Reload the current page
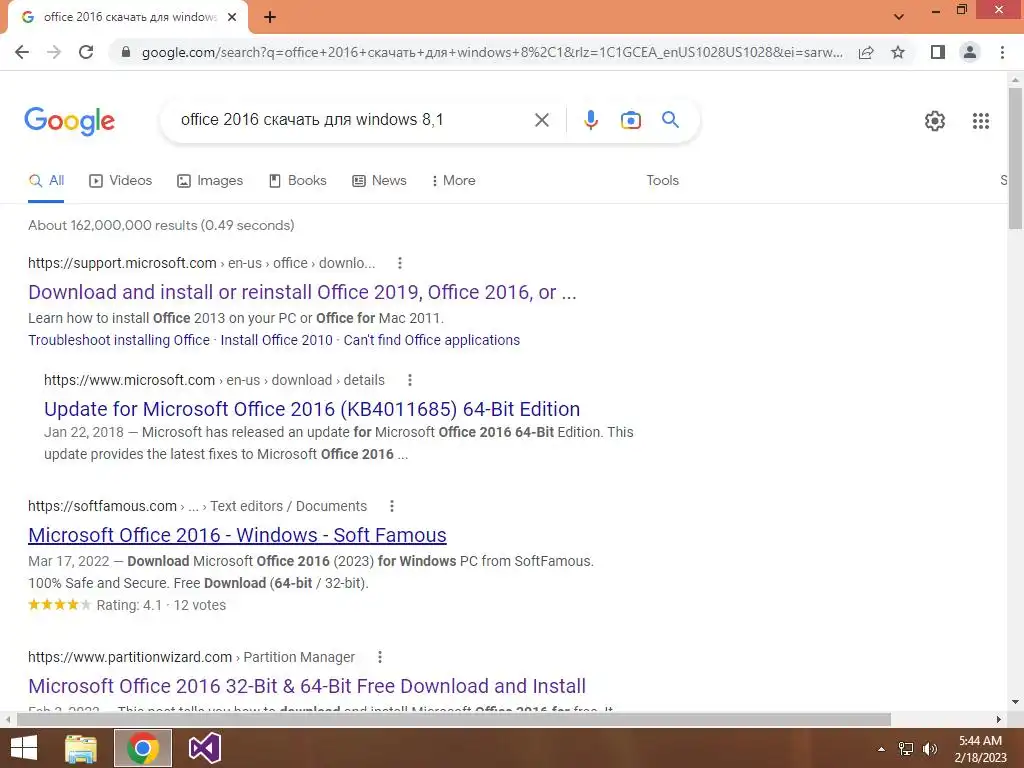 pyautogui.click(x=86, y=52)
